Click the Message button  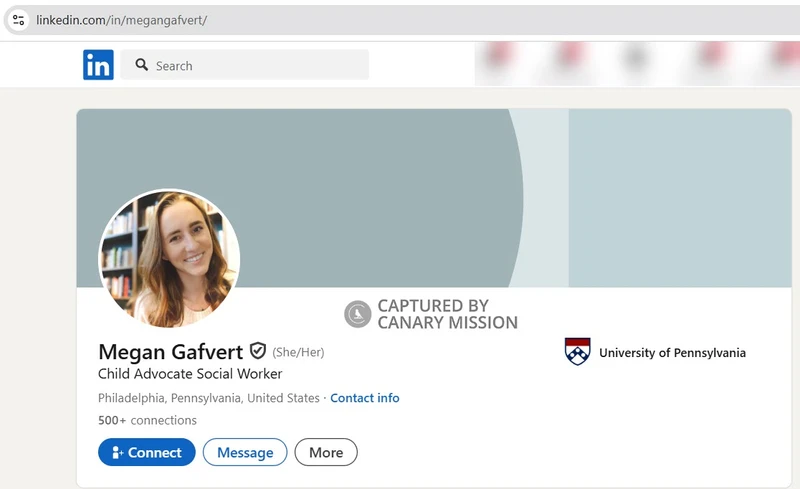click(245, 452)
